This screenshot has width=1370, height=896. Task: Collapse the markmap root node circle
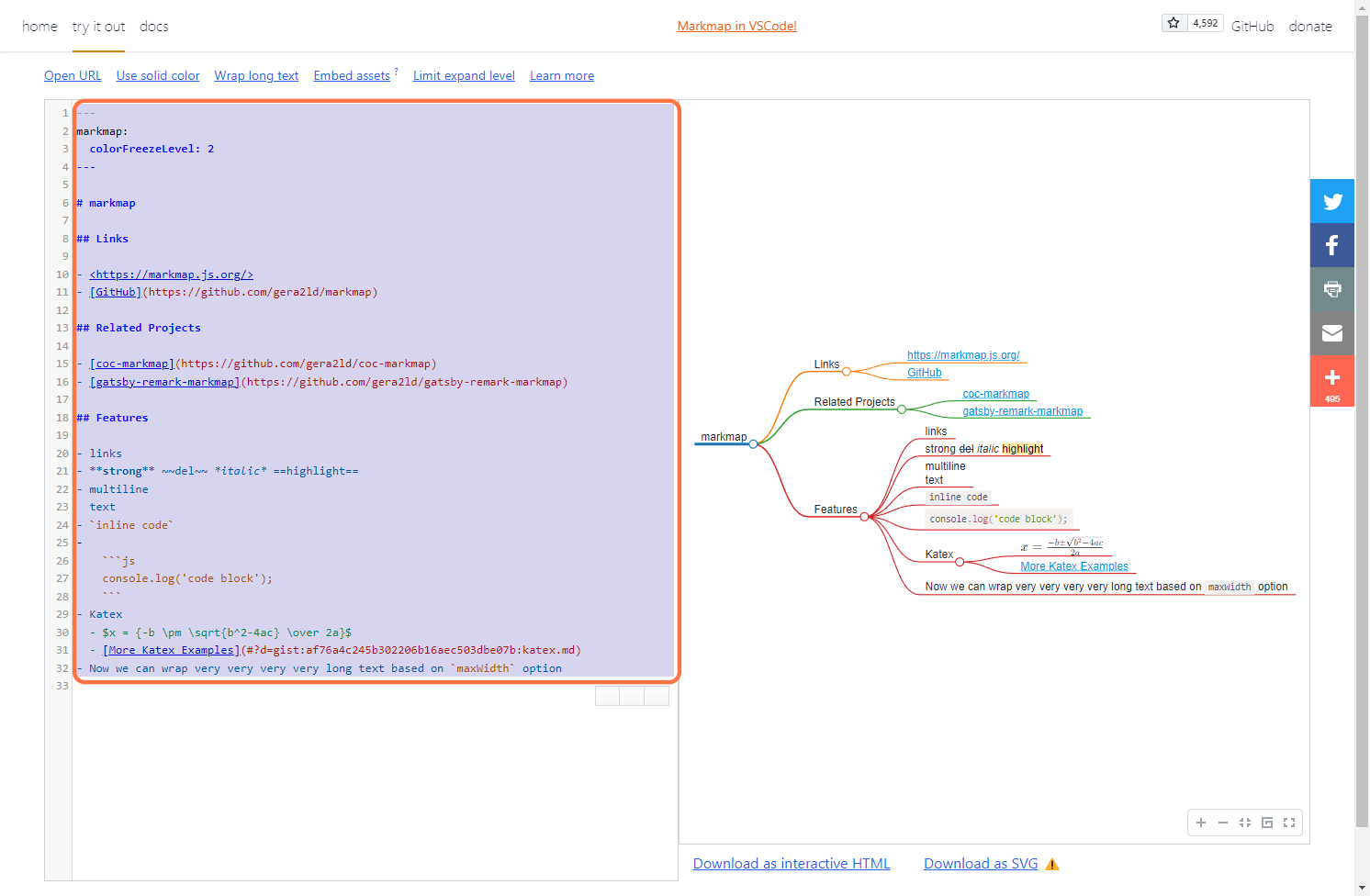(753, 443)
